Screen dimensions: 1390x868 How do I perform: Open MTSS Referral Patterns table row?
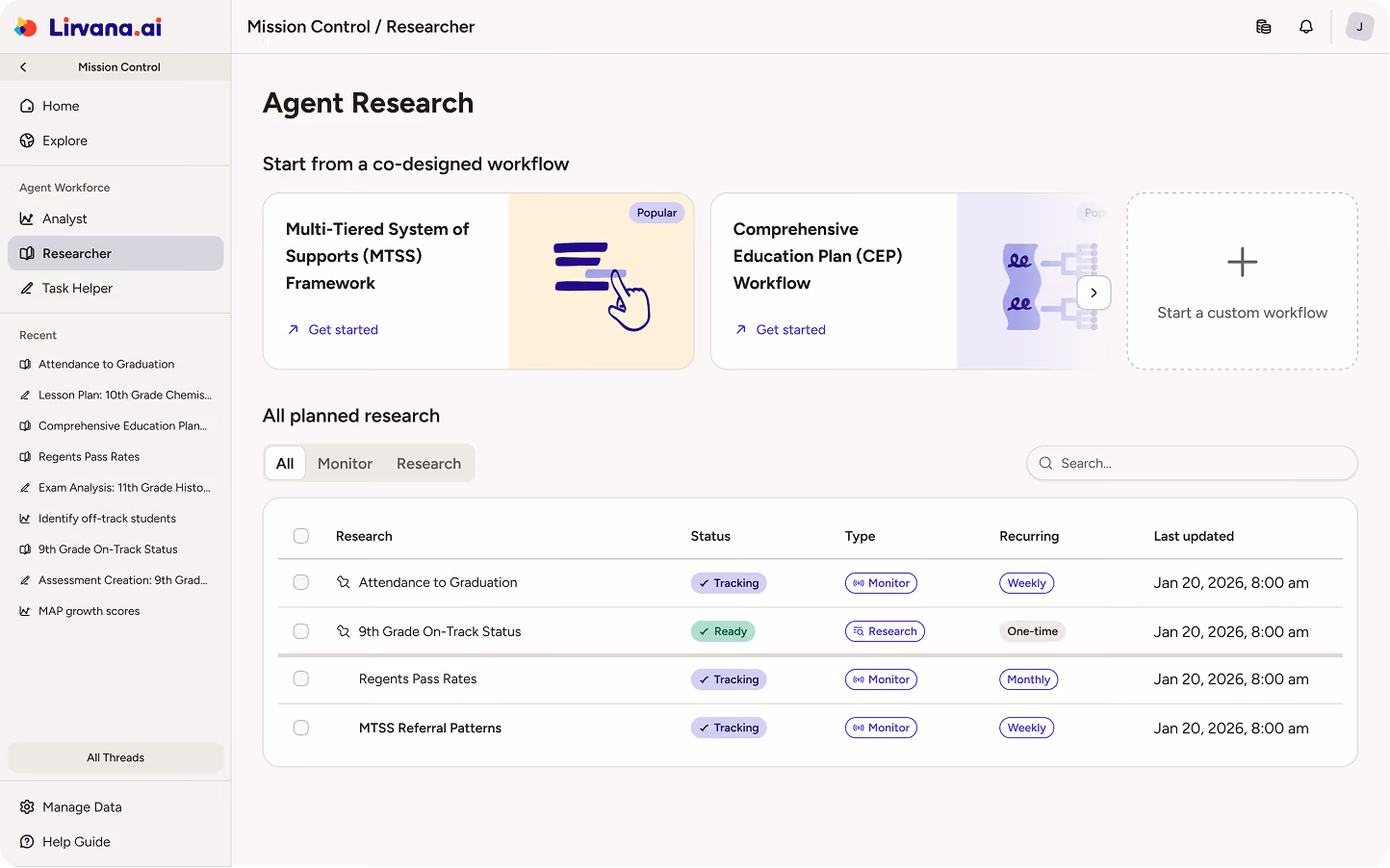(811, 728)
